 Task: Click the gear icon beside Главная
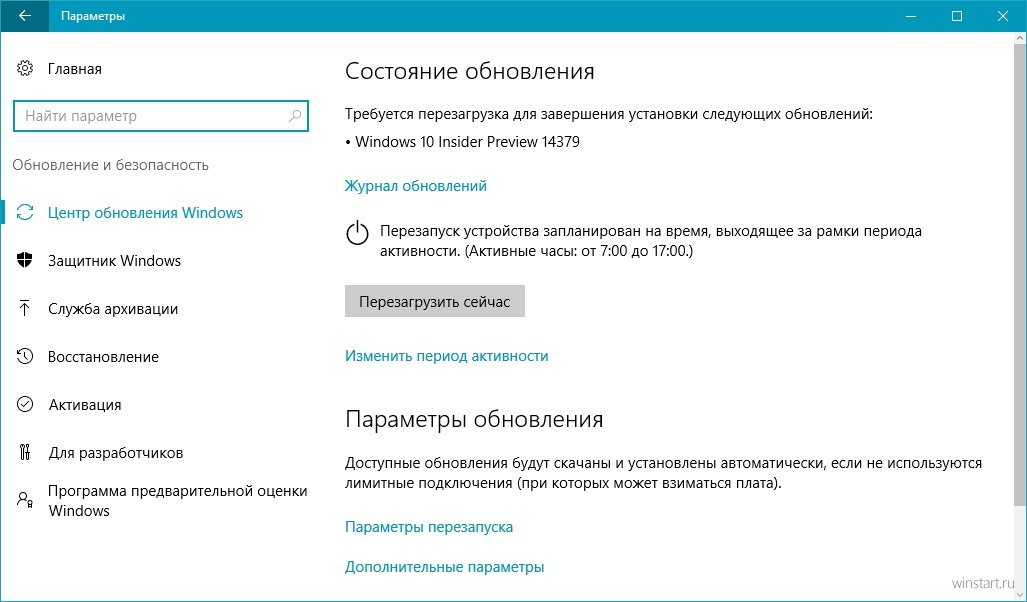pos(25,68)
